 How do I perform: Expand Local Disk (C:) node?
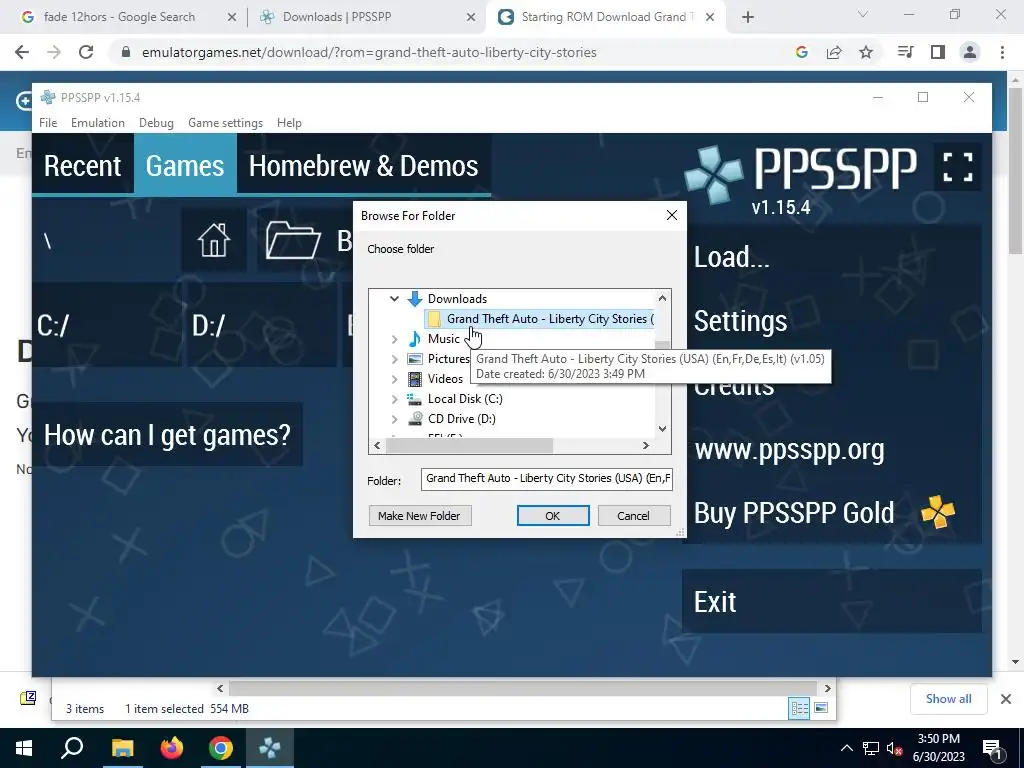tap(394, 399)
